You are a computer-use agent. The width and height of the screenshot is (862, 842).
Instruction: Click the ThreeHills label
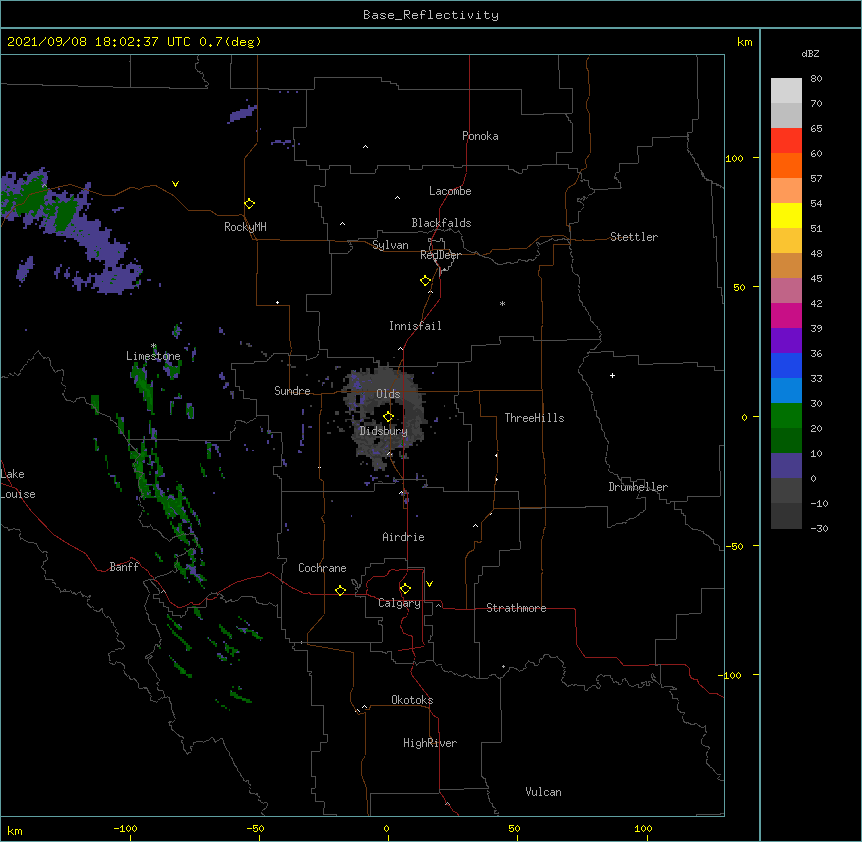pos(534,418)
